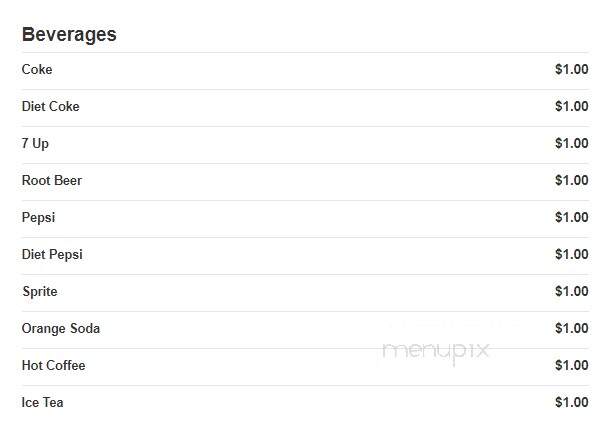
Task: Select the 7 Up item
Action: (35, 144)
